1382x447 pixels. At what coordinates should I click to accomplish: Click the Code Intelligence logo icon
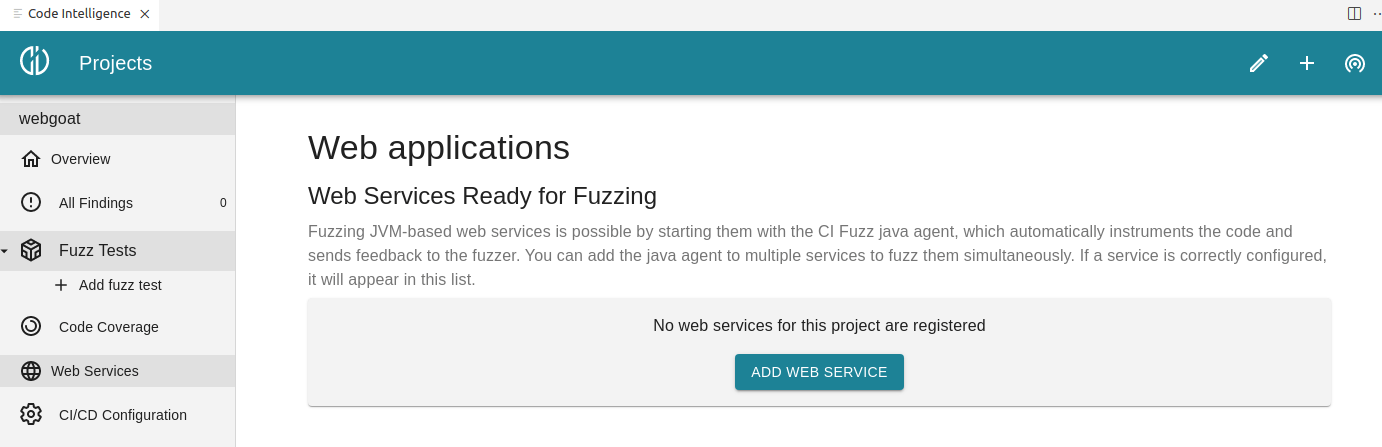[x=35, y=61]
